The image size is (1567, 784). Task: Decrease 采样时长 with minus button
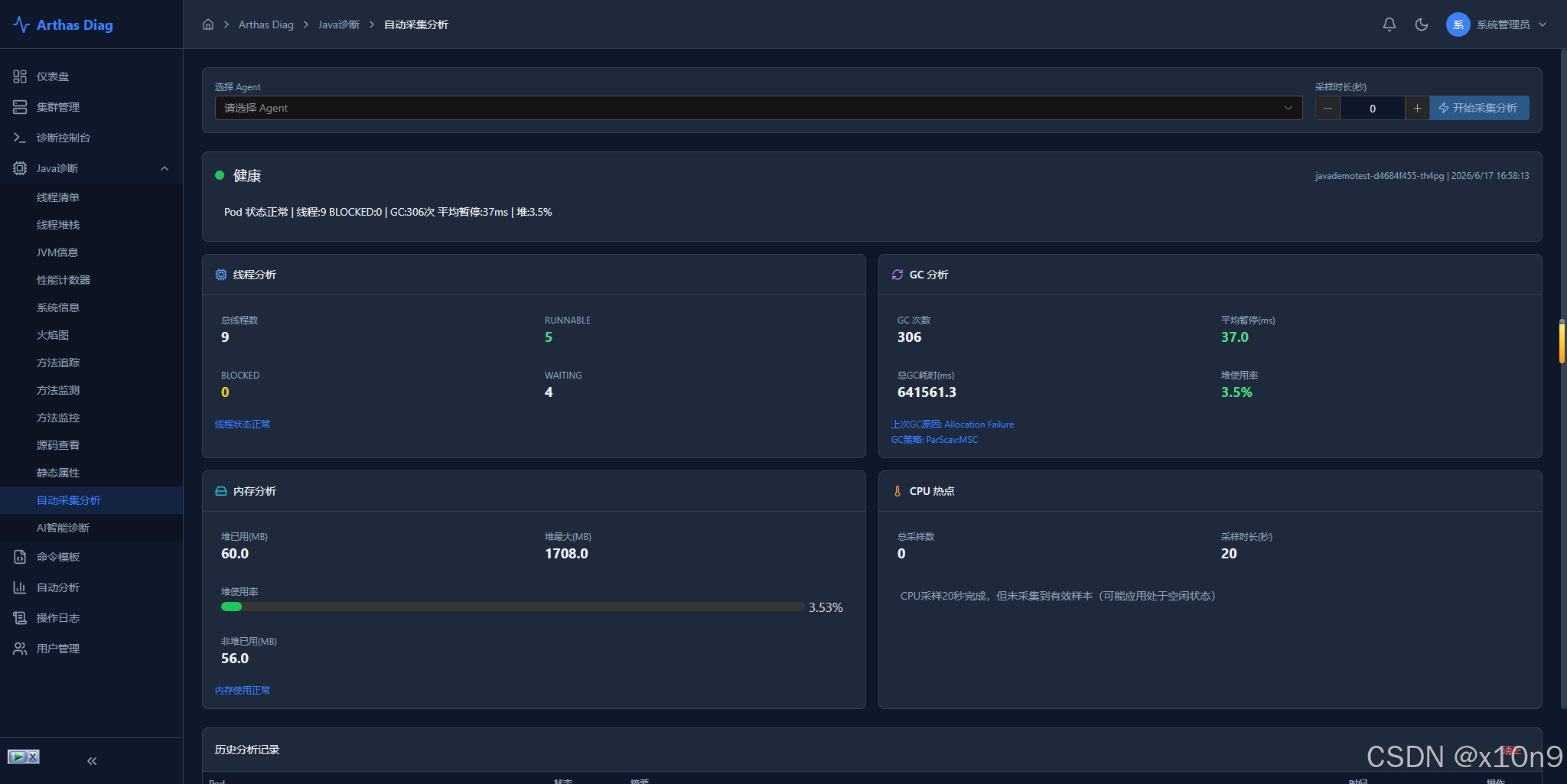pos(1328,108)
